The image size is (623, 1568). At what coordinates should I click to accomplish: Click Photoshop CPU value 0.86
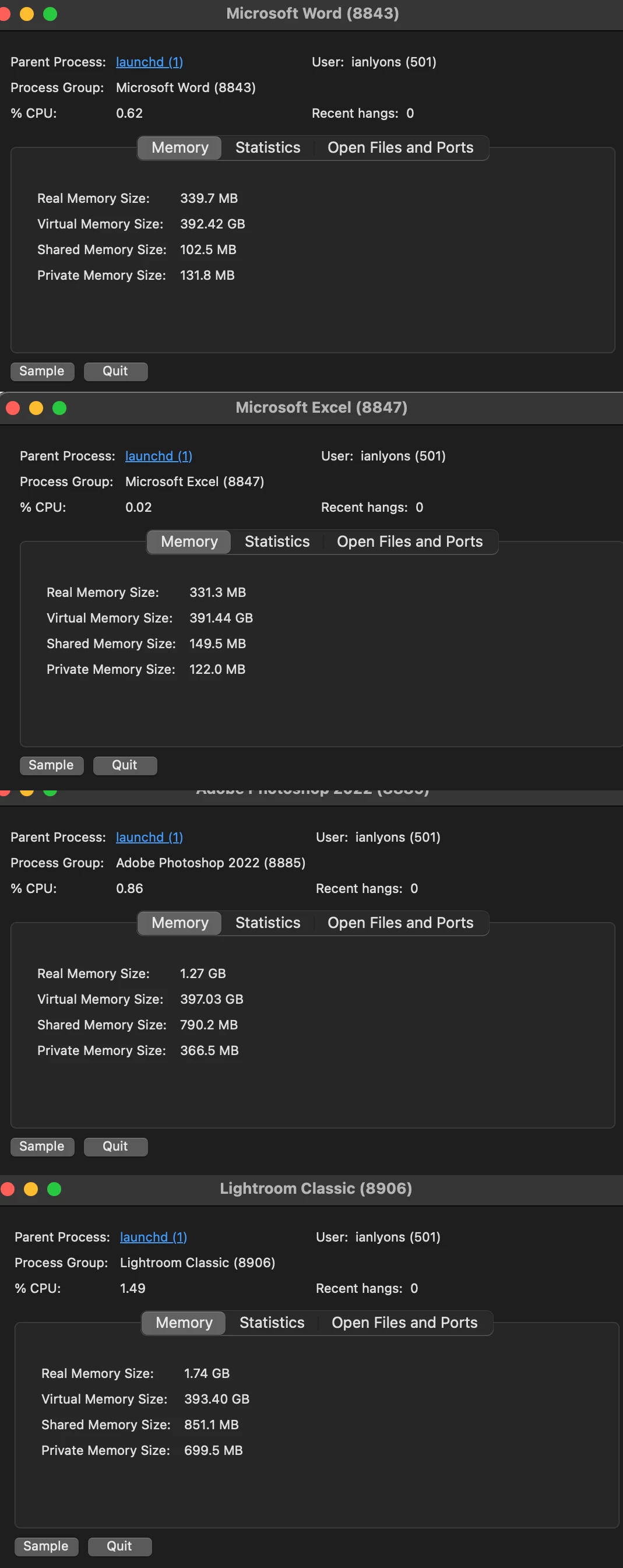point(129,888)
